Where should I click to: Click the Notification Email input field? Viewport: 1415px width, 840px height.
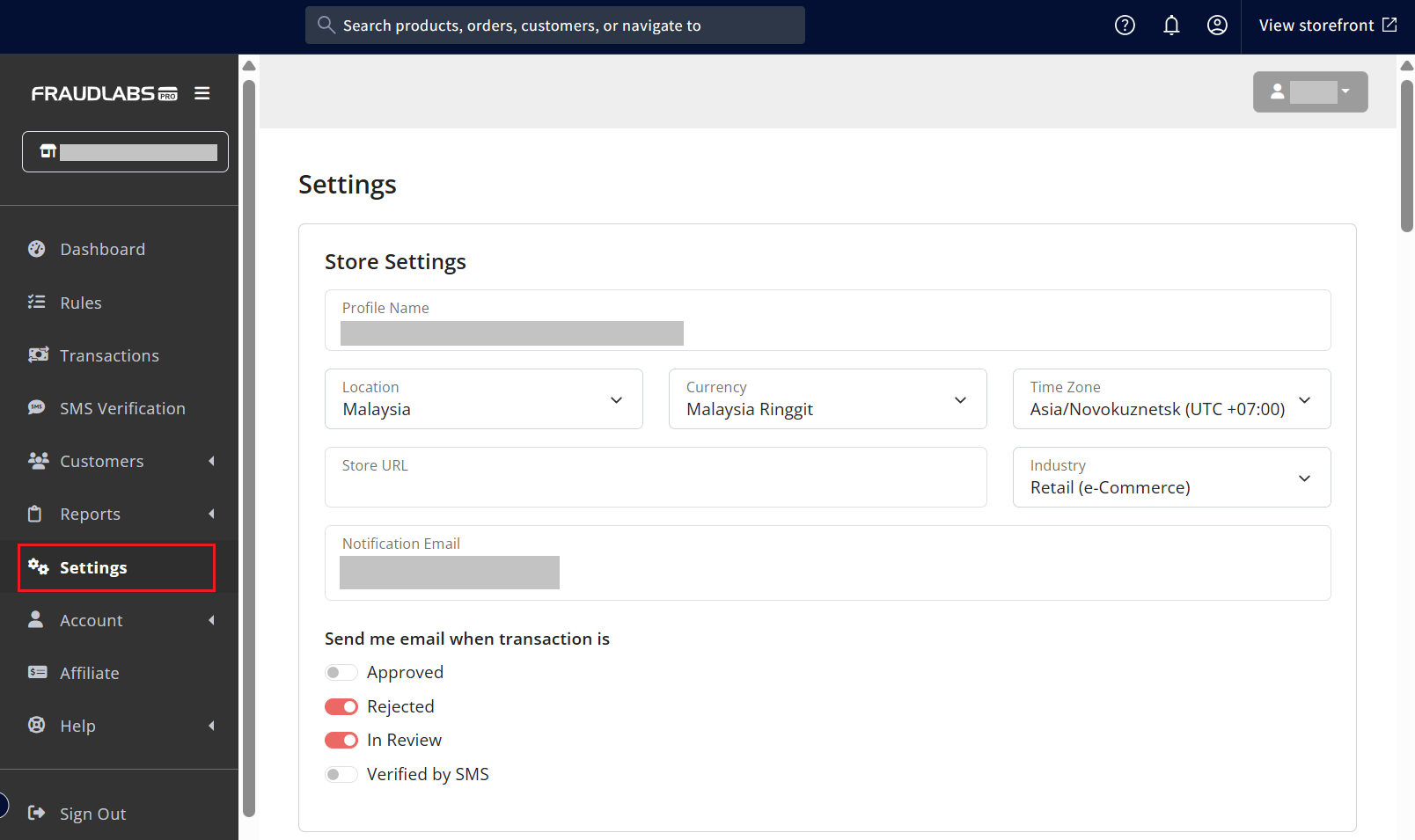coord(828,563)
